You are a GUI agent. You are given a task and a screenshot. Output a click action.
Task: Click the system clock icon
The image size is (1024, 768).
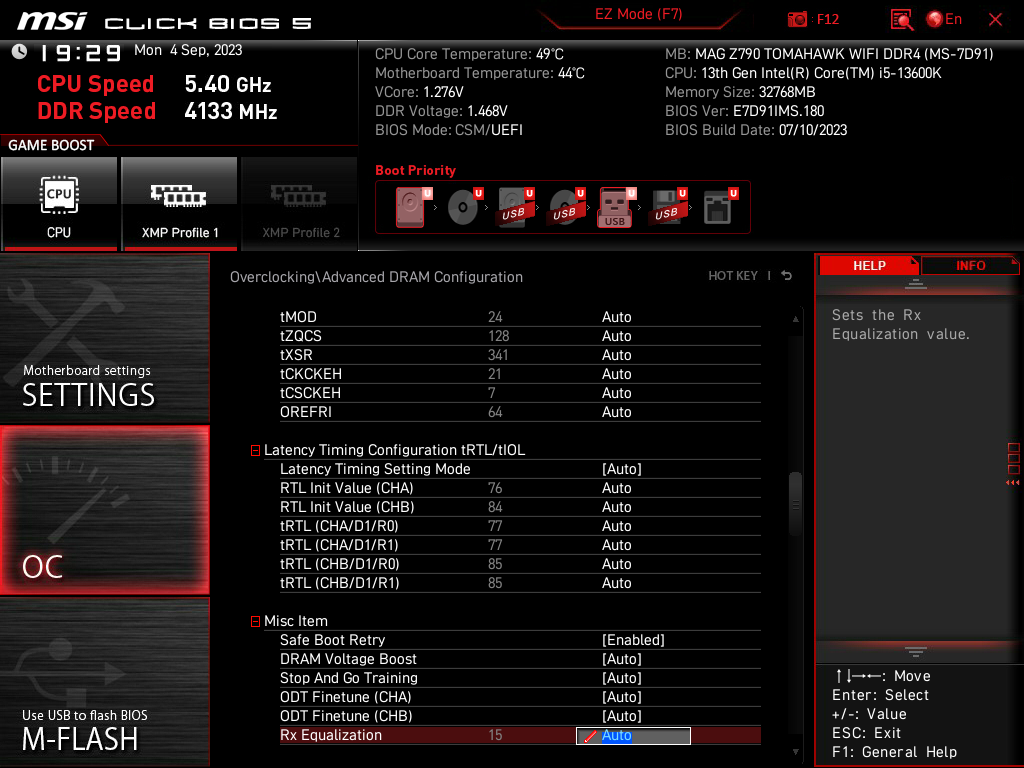point(20,51)
